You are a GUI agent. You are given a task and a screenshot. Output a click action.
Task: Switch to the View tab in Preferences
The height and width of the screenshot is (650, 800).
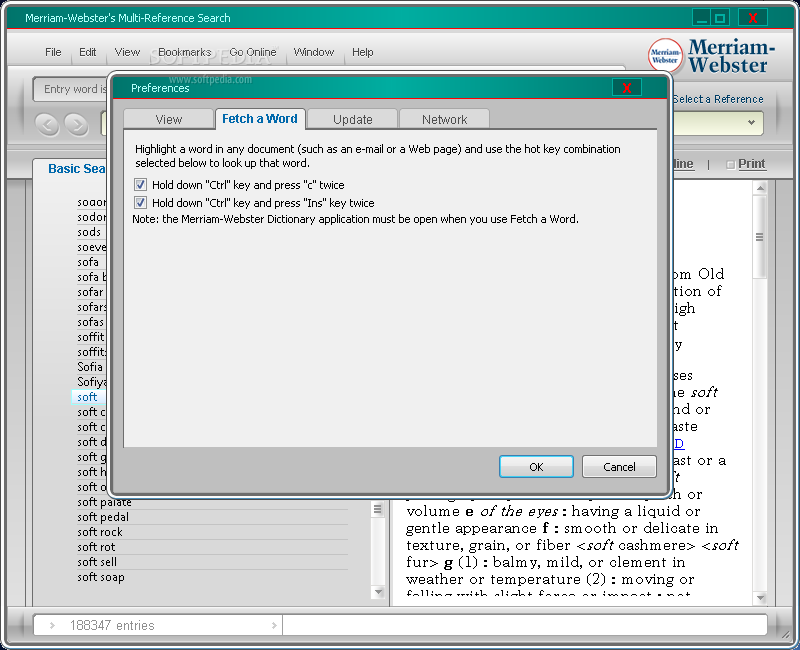click(168, 119)
